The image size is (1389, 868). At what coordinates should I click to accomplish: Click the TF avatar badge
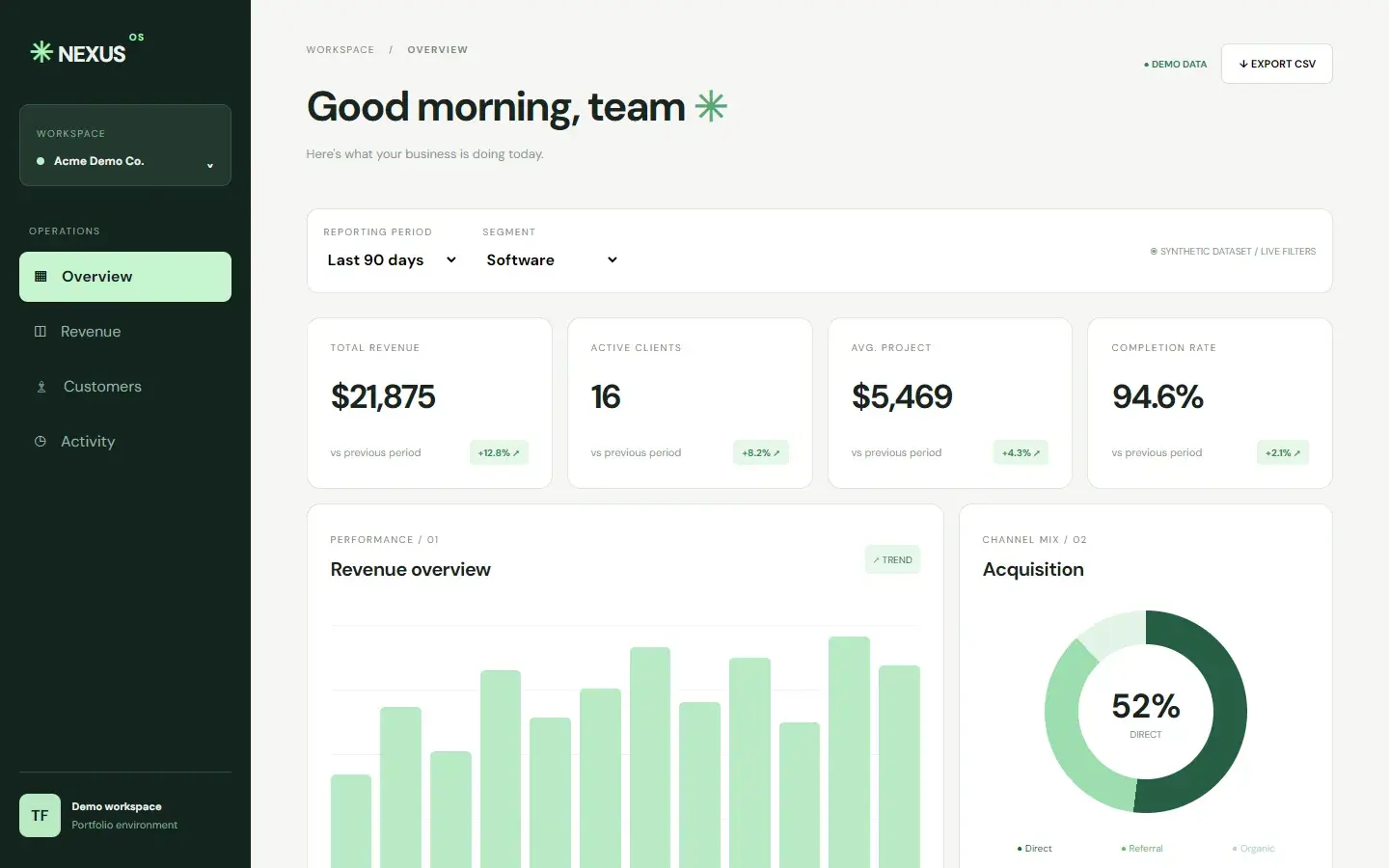pos(40,816)
